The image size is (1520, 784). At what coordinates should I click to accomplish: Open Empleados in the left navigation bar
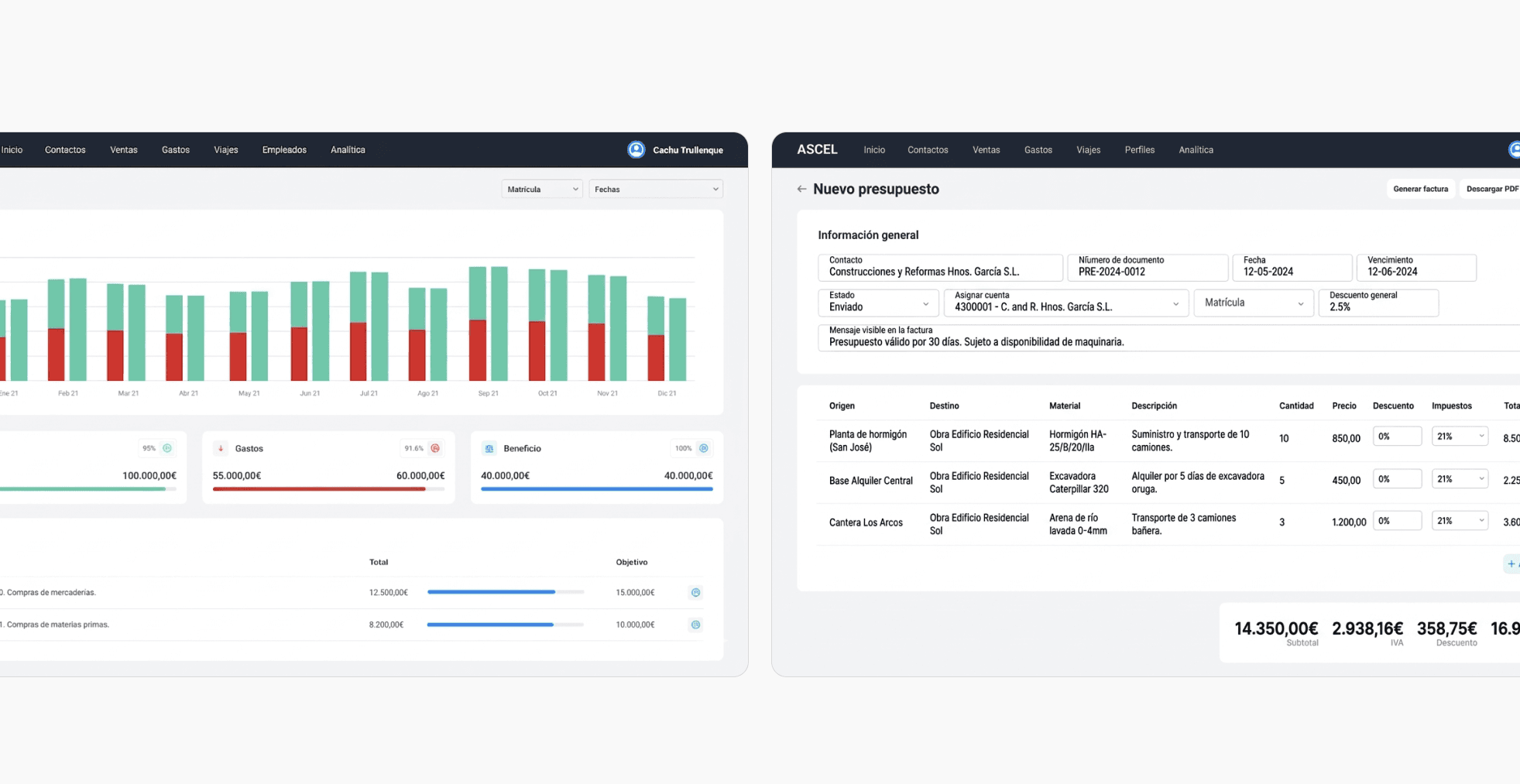pos(284,150)
